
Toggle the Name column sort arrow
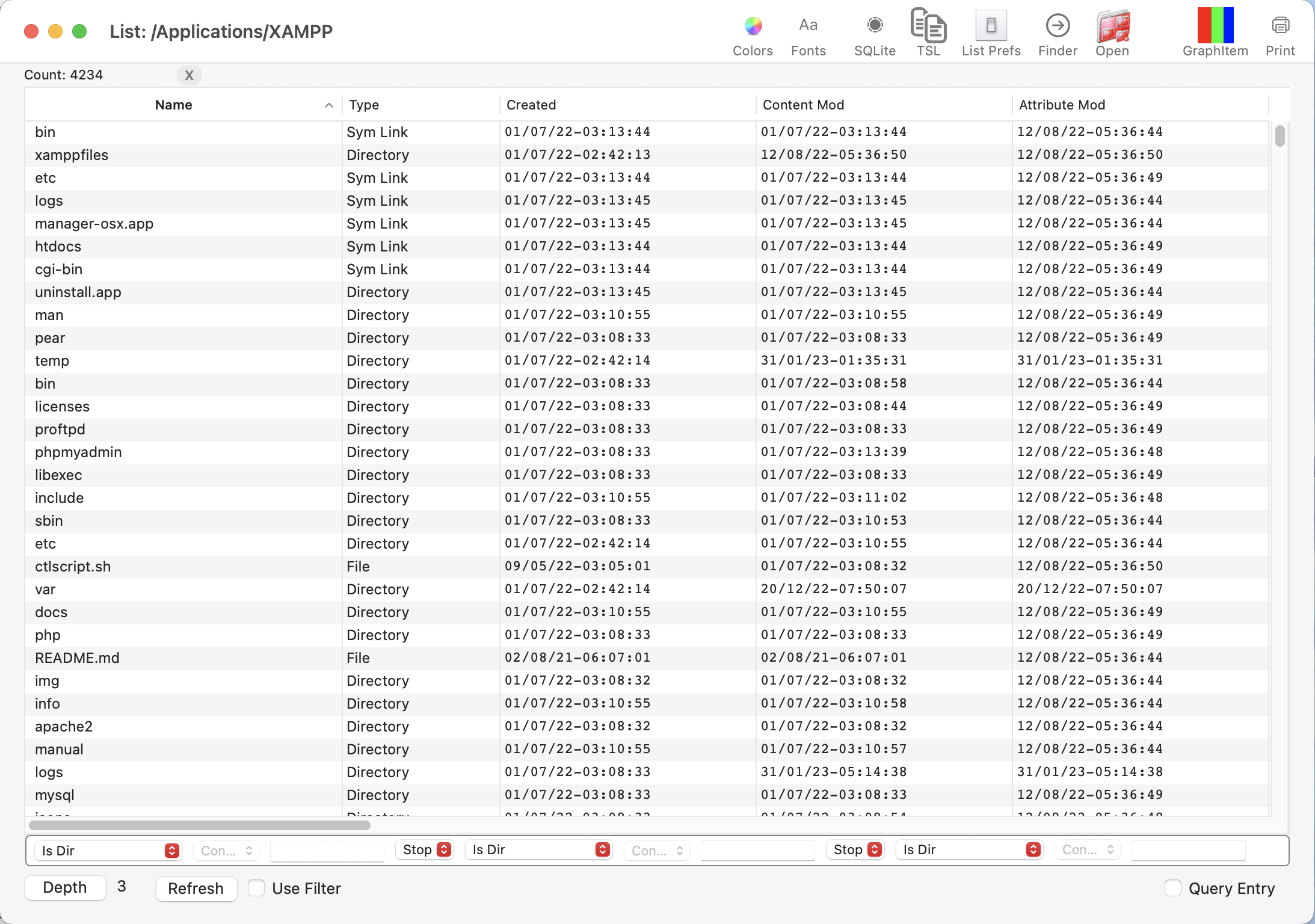(329, 105)
